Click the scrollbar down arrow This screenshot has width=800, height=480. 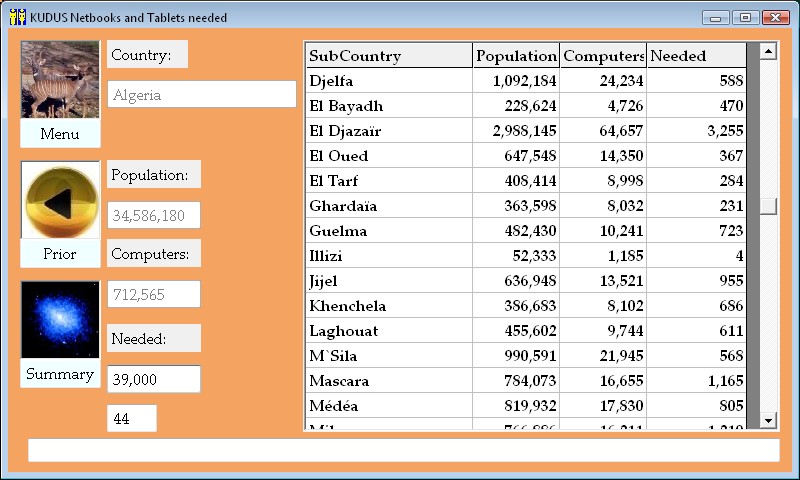click(768, 421)
